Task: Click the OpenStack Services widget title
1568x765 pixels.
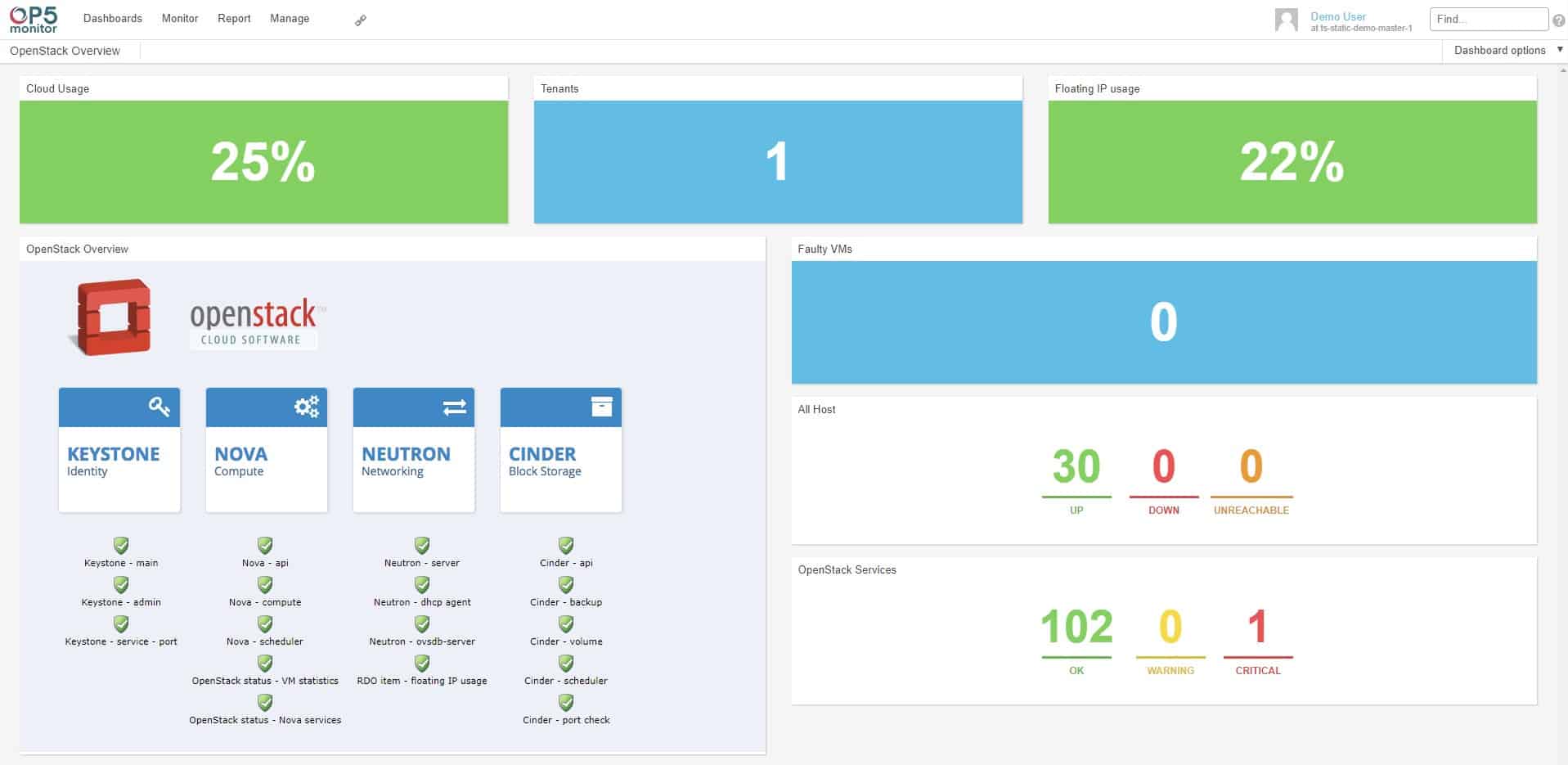Action: (847, 569)
